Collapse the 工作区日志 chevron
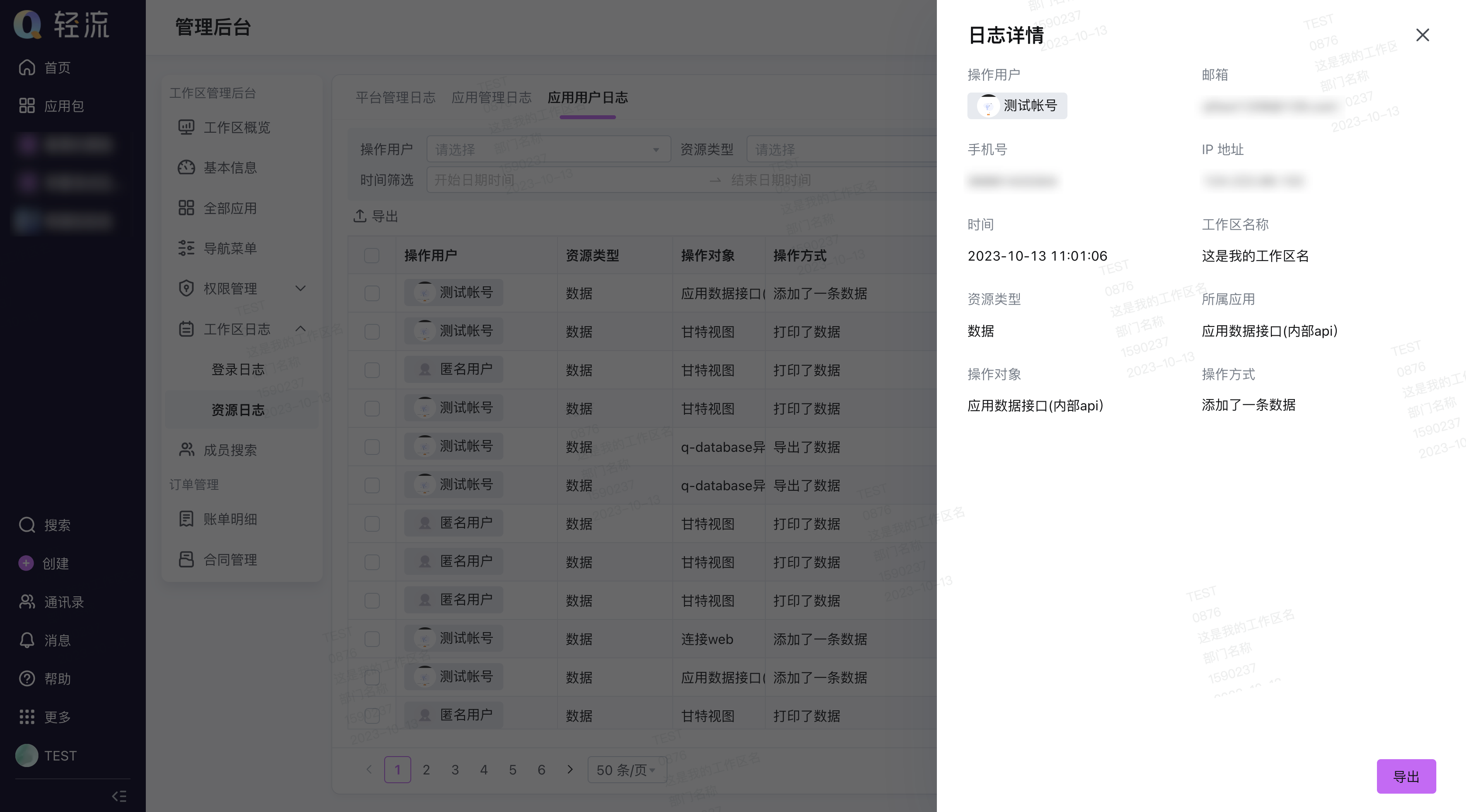 (x=300, y=329)
